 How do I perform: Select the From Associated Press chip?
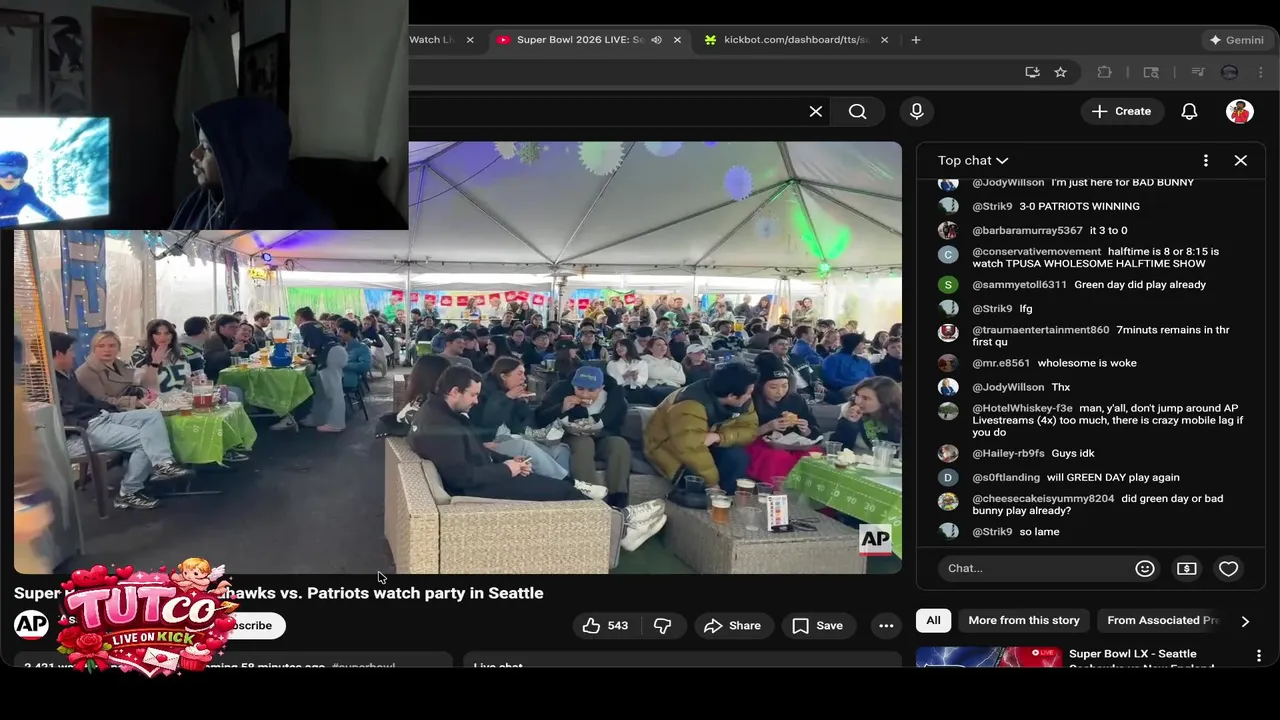pos(1163,620)
